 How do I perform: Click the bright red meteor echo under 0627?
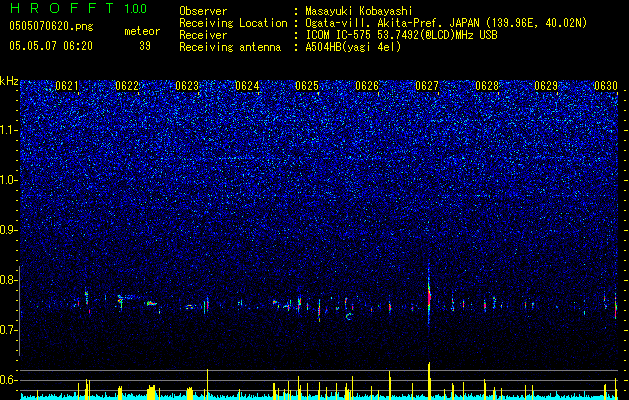pyautogui.click(x=429, y=297)
